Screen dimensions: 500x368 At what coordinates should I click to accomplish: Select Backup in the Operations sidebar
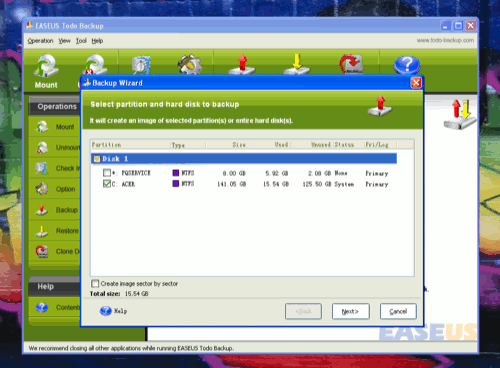(x=55, y=210)
